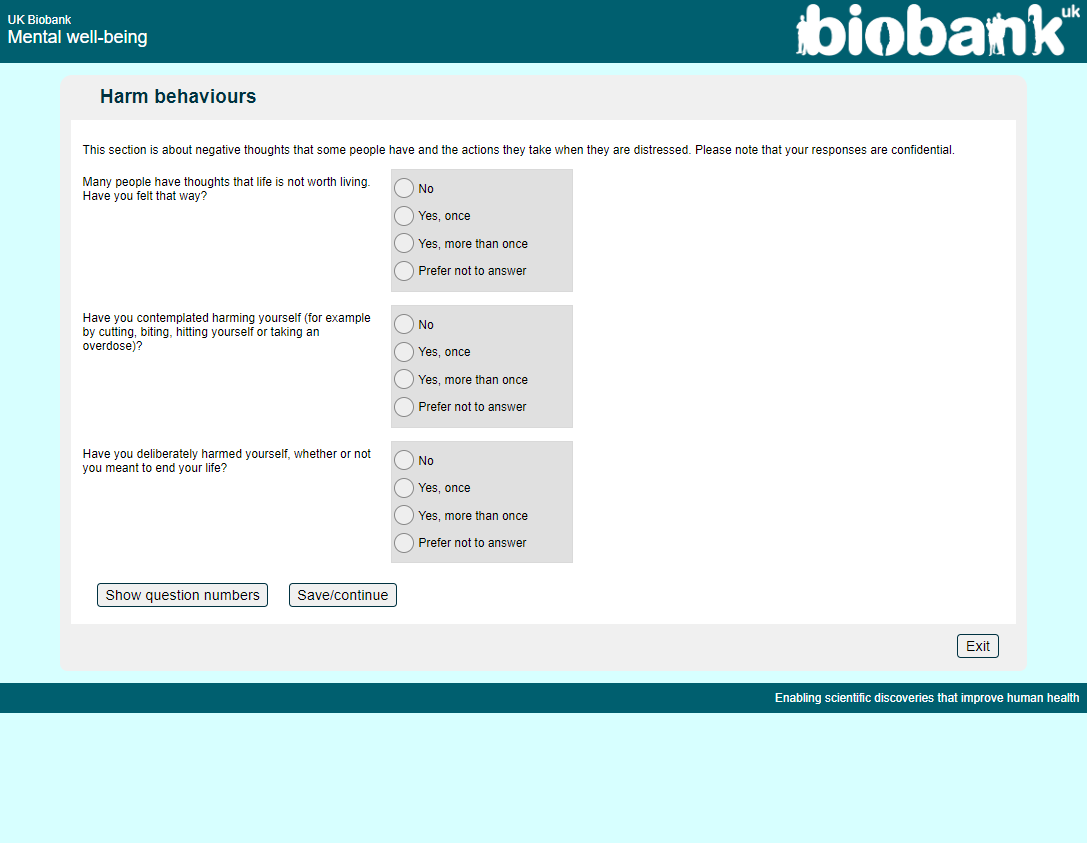This screenshot has width=1087, height=843.
Task: Mark 'Yes, more than once' for contemplated self-harm
Action: tap(404, 379)
